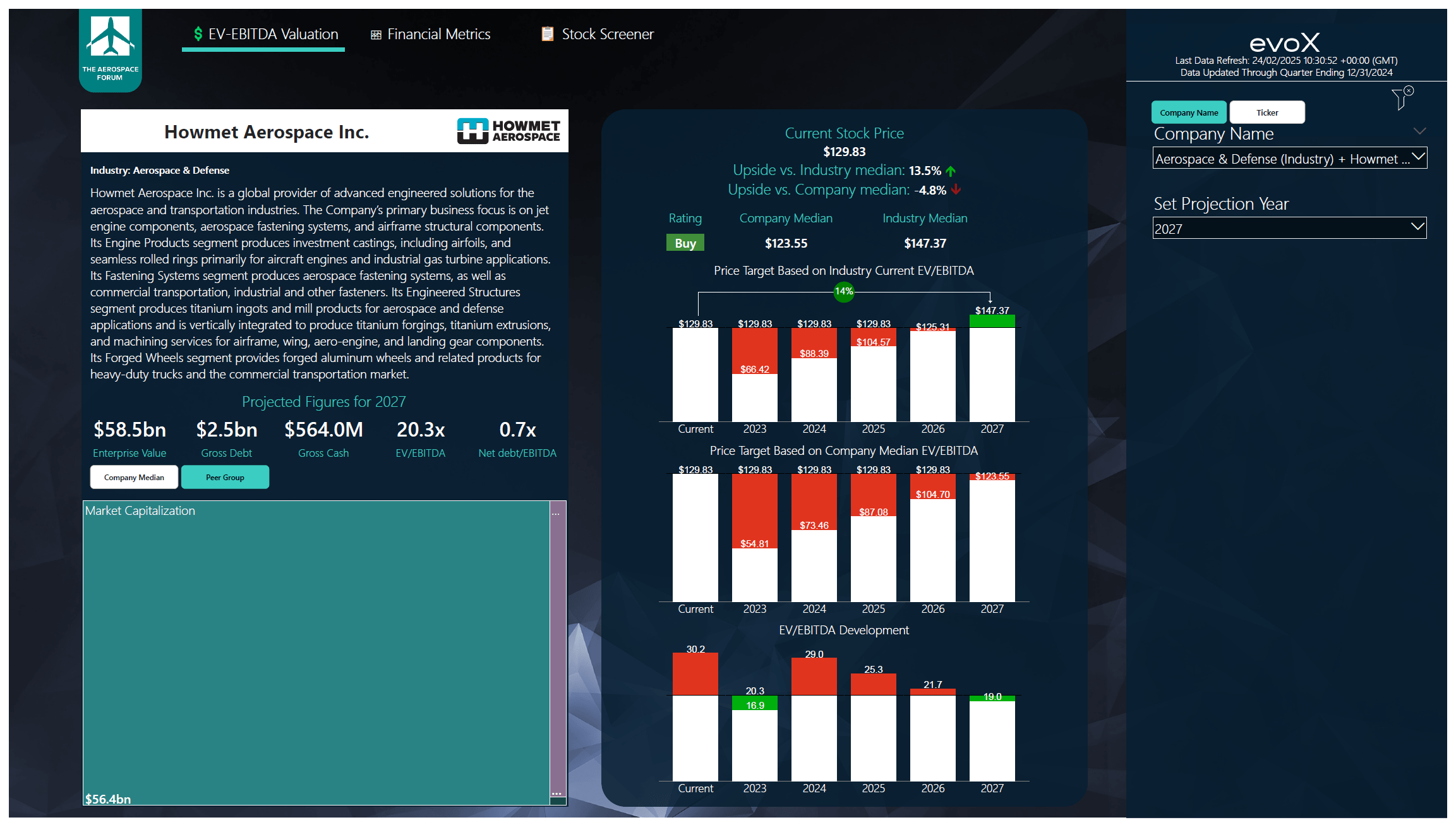This screenshot has height=827, width=1456.
Task: Switch search mode to Ticker
Action: (1266, 111)
